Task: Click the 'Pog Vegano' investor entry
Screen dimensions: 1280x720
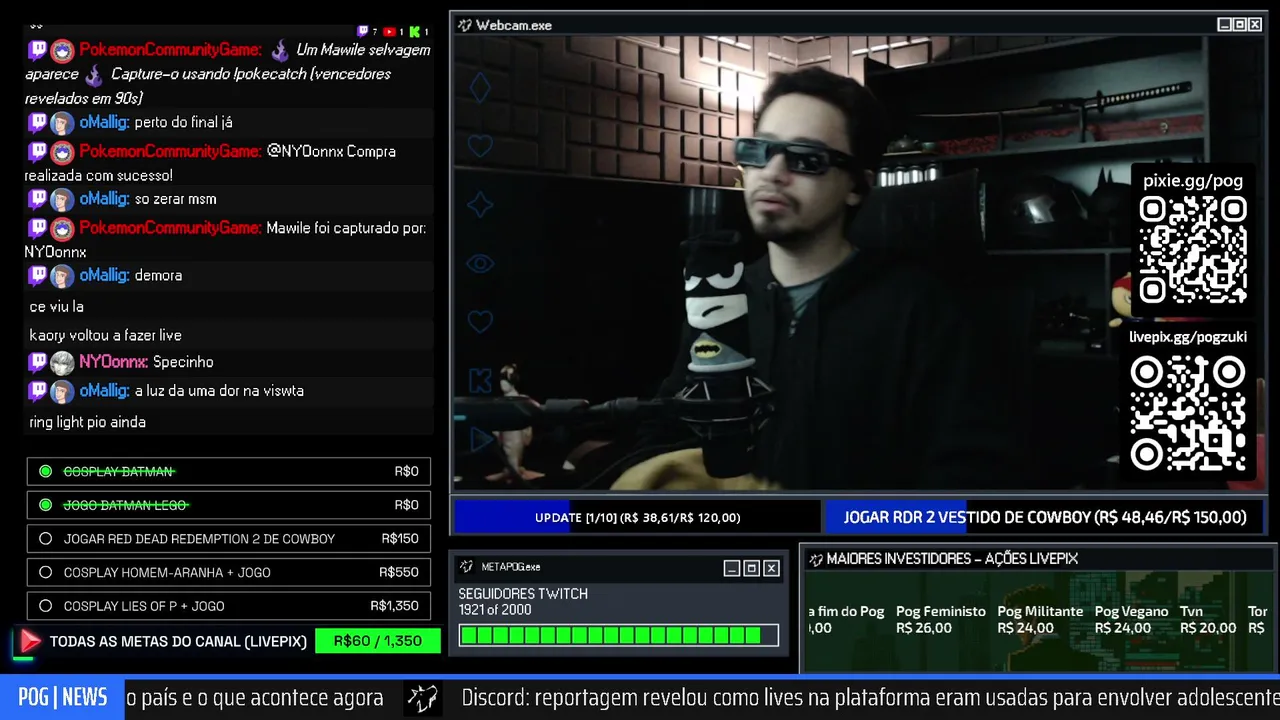Action: 1131,619
